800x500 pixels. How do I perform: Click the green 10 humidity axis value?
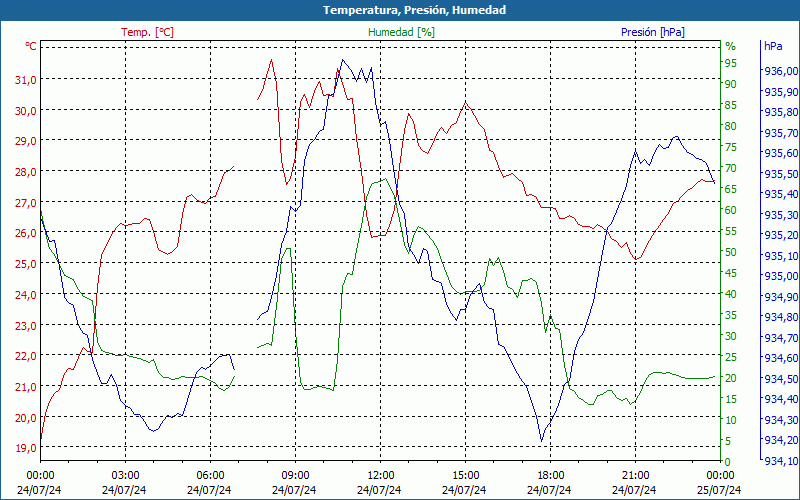pyautogui.click(x=731, y=420)
